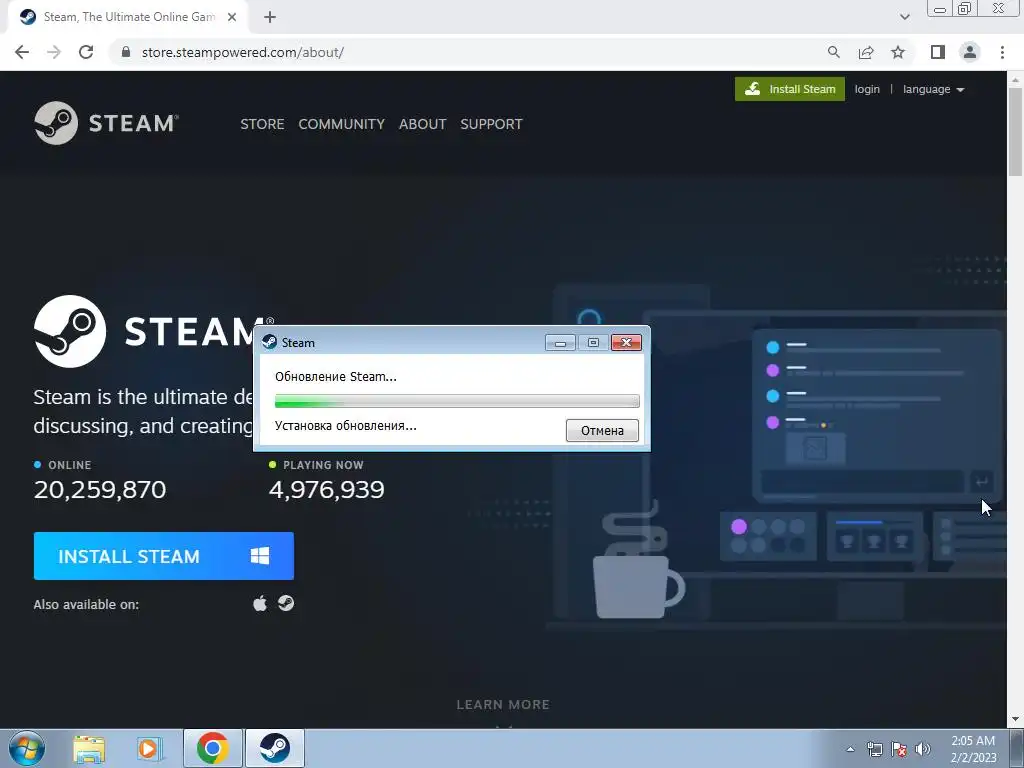Open File Explorer from the taskbar
Screen dimensions: 1024x768
(x=89, y=748)
